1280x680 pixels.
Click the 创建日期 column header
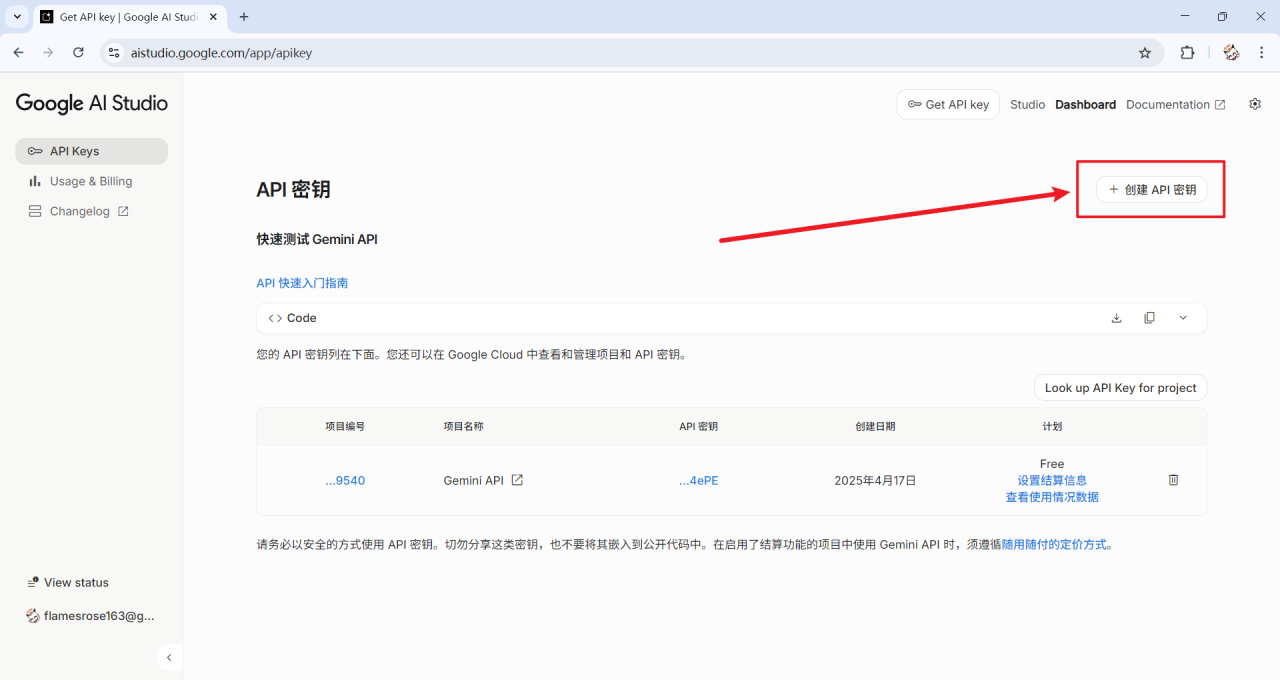(x=875, y=426)
